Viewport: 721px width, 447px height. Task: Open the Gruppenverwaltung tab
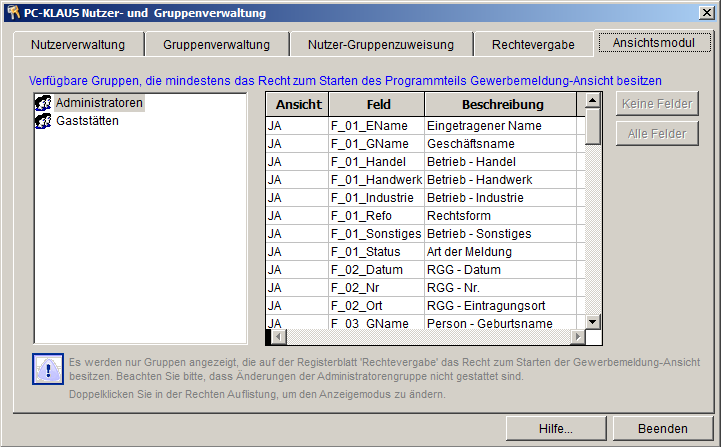[x=216, y=45]
